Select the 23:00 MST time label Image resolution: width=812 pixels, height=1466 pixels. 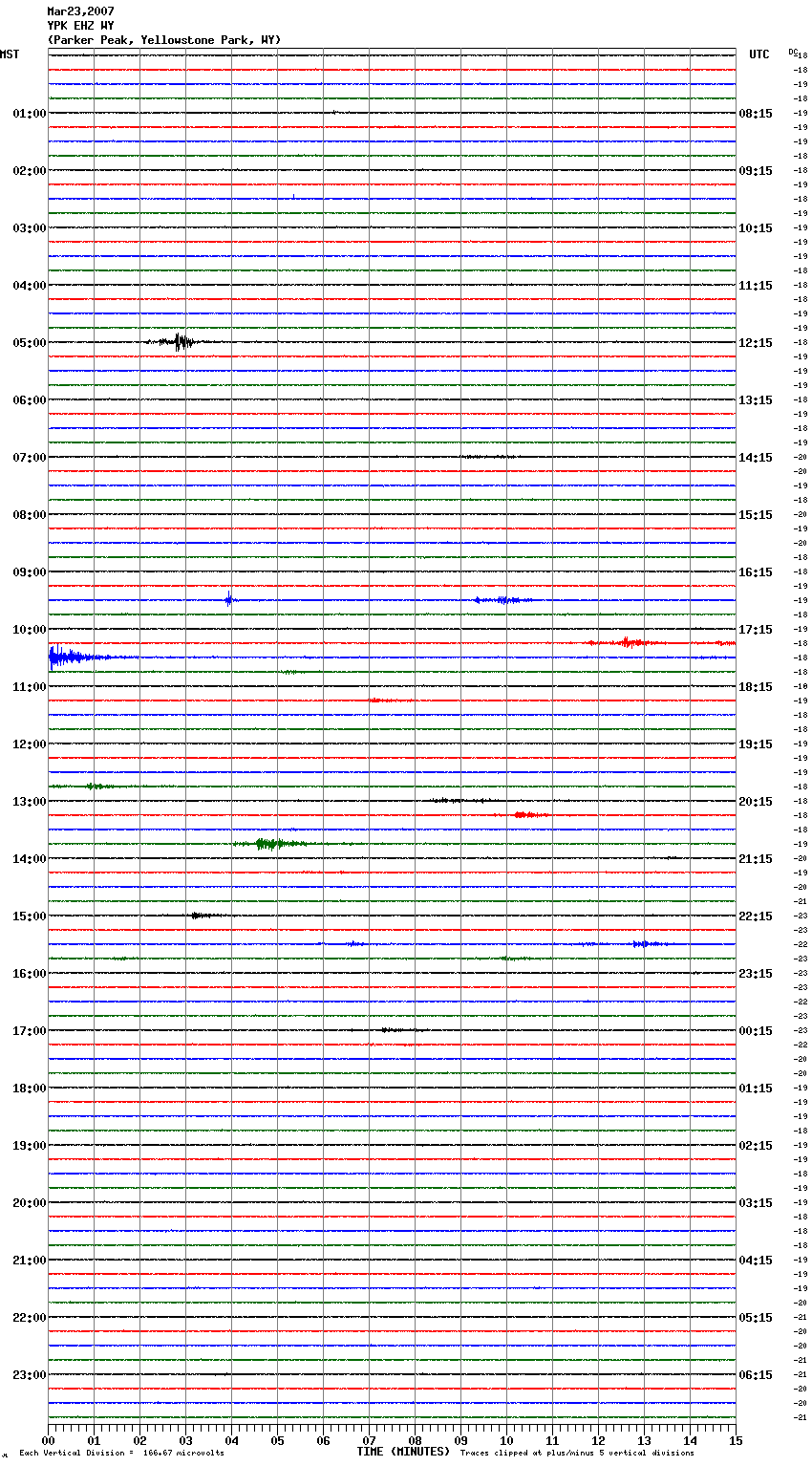30,1375
